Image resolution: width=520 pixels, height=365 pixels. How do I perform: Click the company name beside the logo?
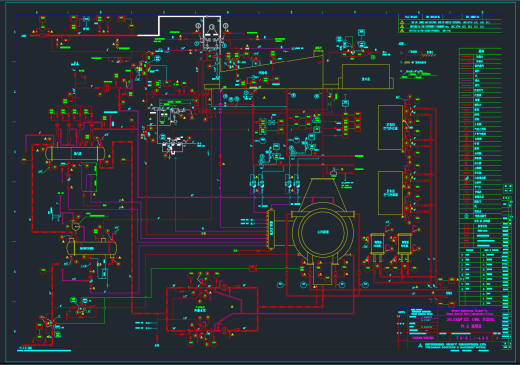(x=455, y=346)
